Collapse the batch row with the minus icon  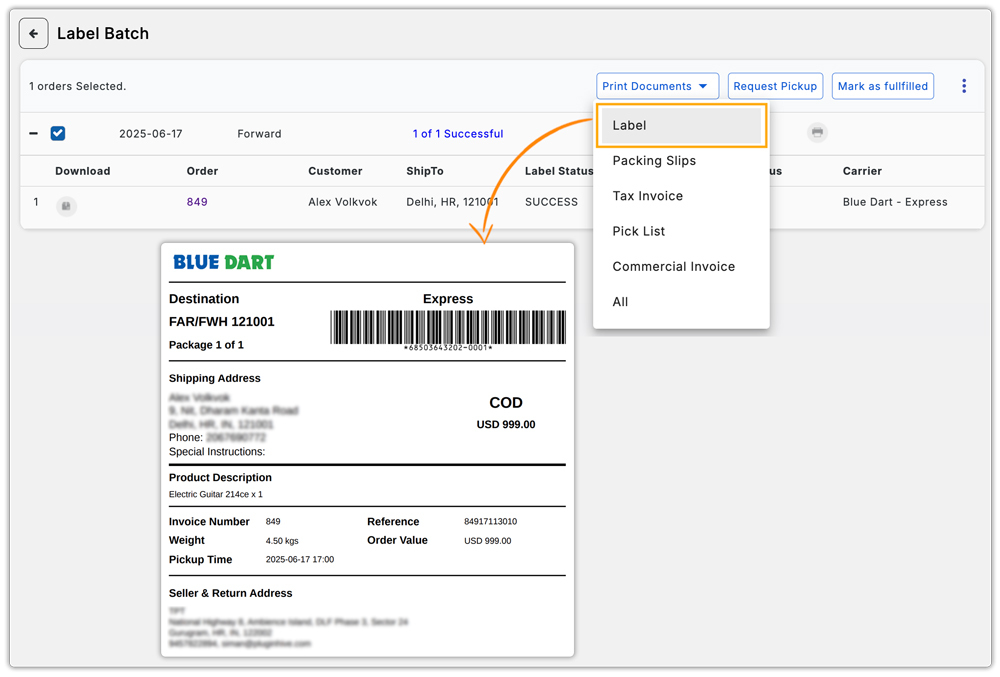pos(33,133)
